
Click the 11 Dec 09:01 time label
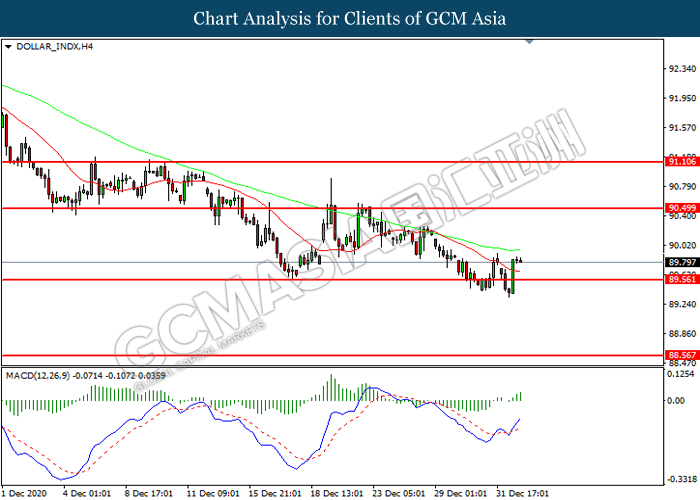[x=212, y=493]
